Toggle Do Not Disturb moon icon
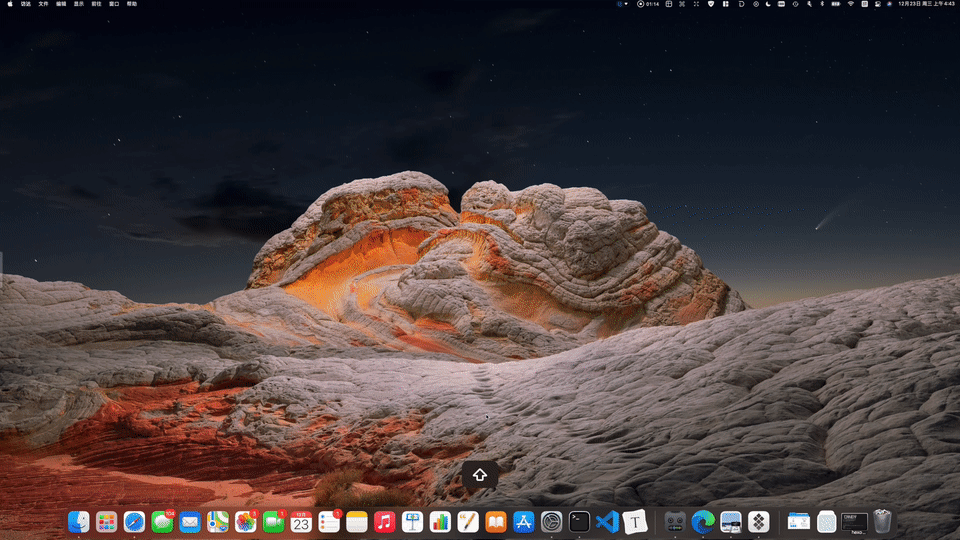960x540 pixels. pos(768,4)
